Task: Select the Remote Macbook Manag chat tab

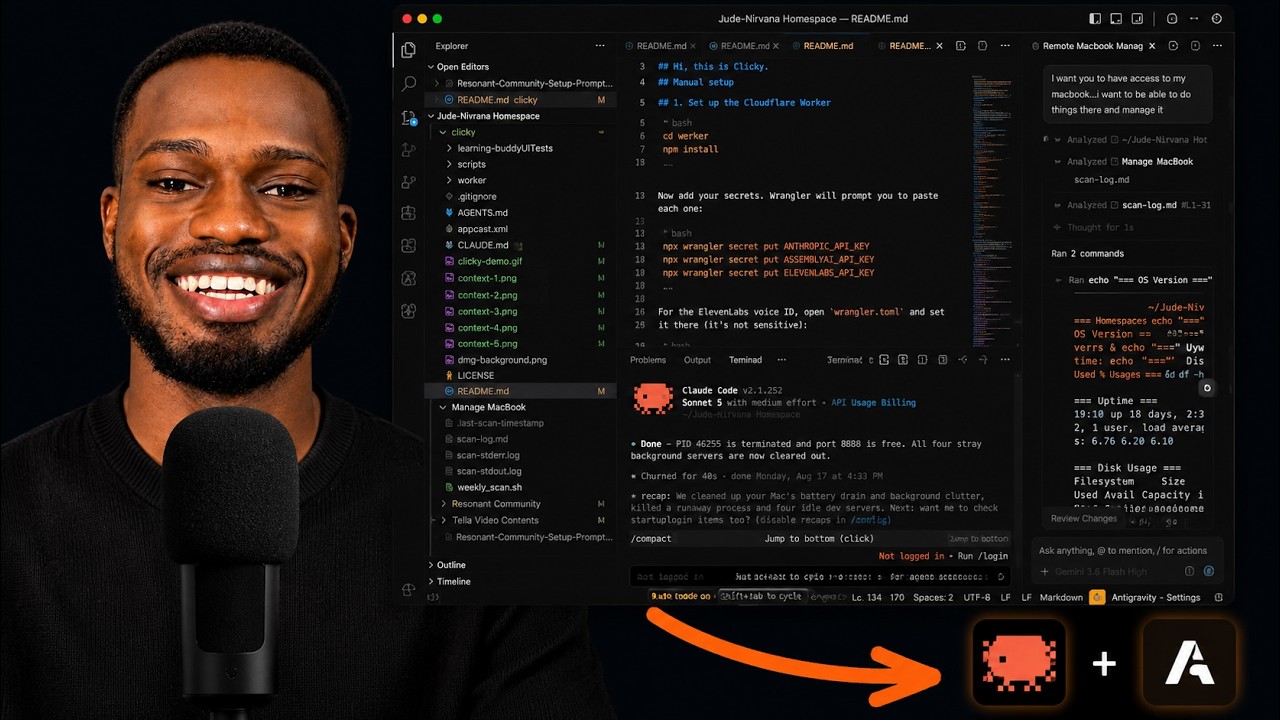Action: pyautogui.click(x=1092, y=46)
